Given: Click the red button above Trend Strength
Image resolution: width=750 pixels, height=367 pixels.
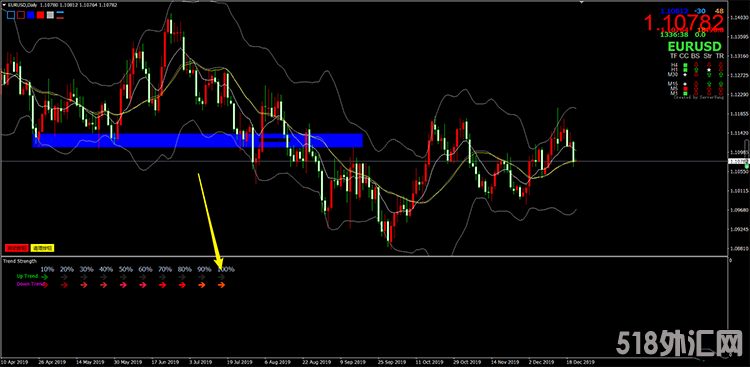Looking at the screenshot, I should click(x=17, y=248).
